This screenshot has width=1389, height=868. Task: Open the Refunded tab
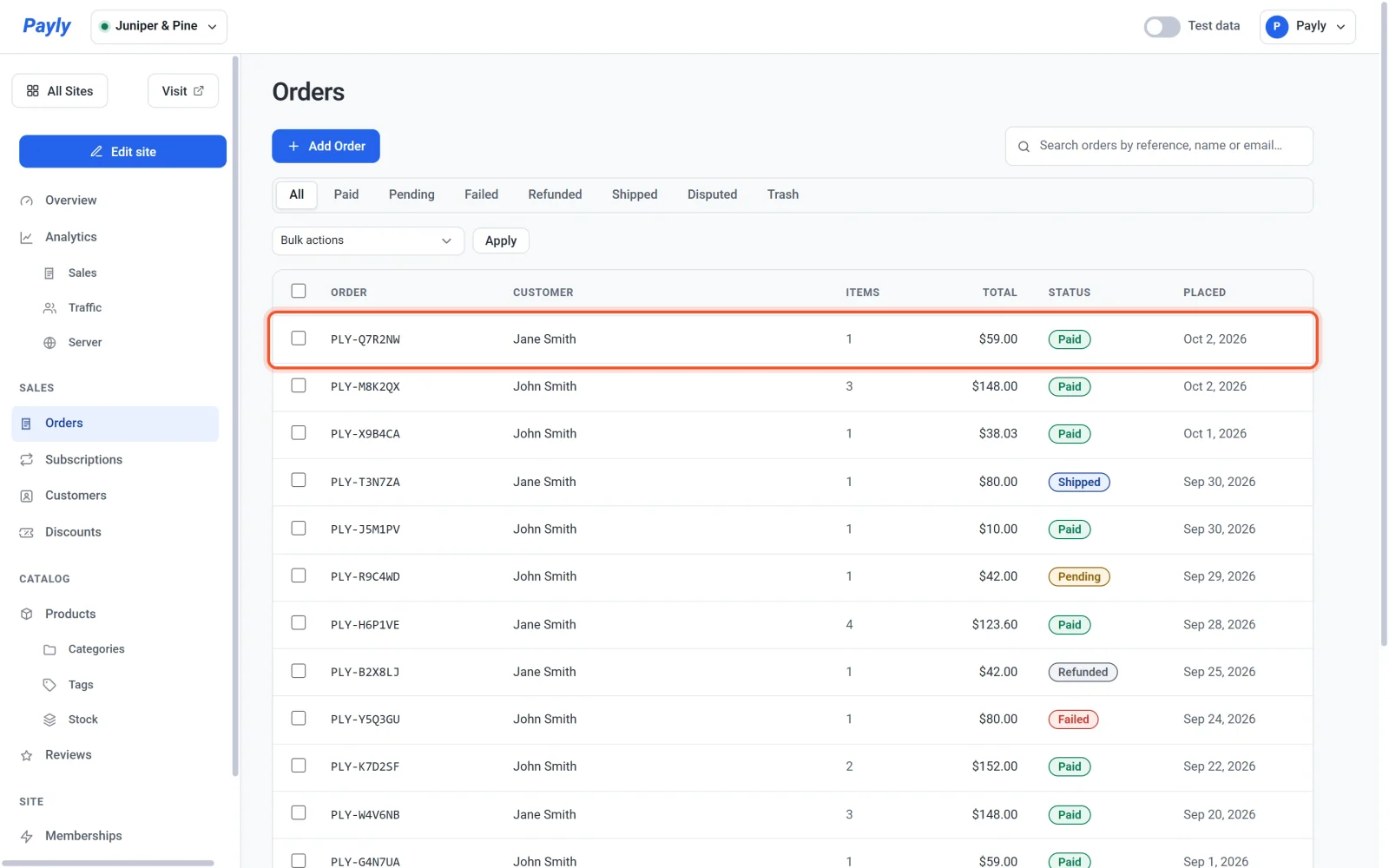click(x=555, y=194)
